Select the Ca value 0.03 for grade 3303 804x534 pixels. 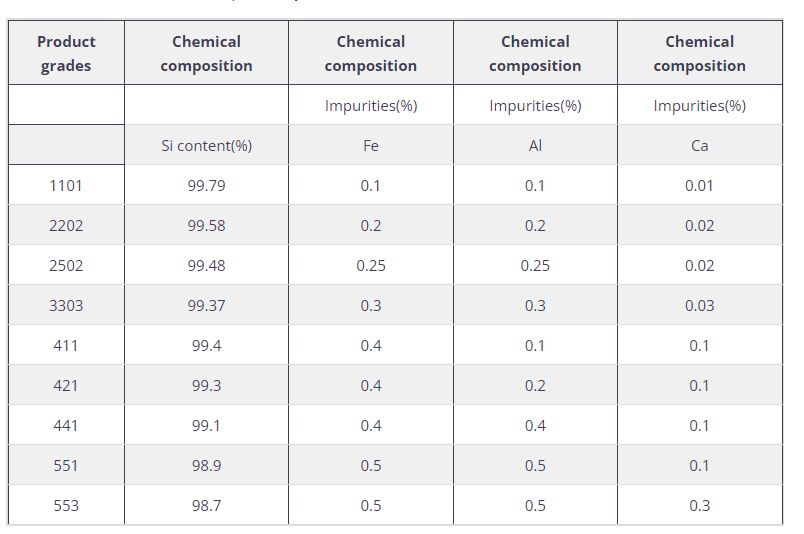coord(699,305)
